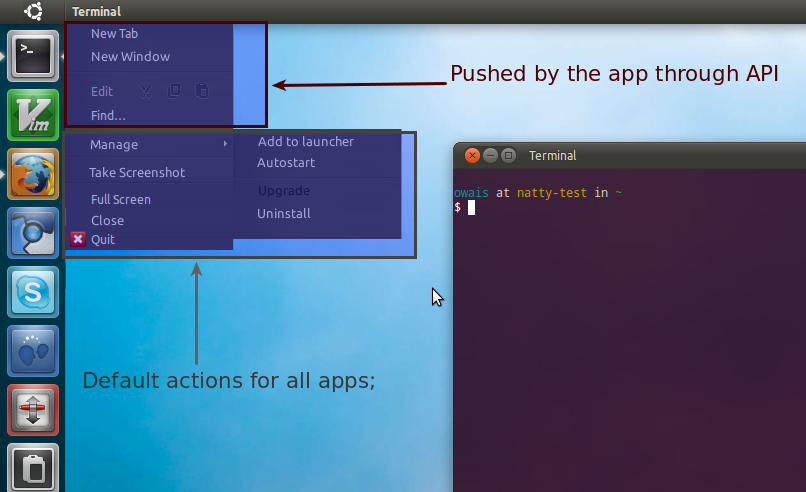Open the Pidgin messenger launcher icon
806x492 pixels.
pos(33,351)
